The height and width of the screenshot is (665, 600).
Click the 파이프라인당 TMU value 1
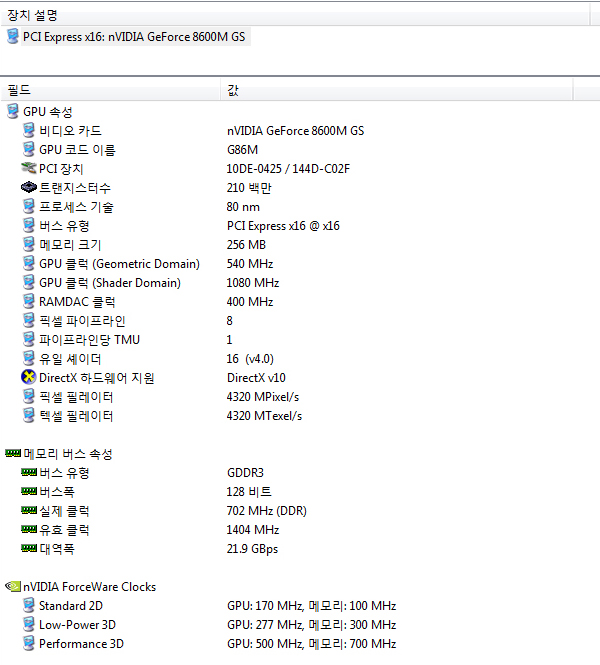(229, 340)
